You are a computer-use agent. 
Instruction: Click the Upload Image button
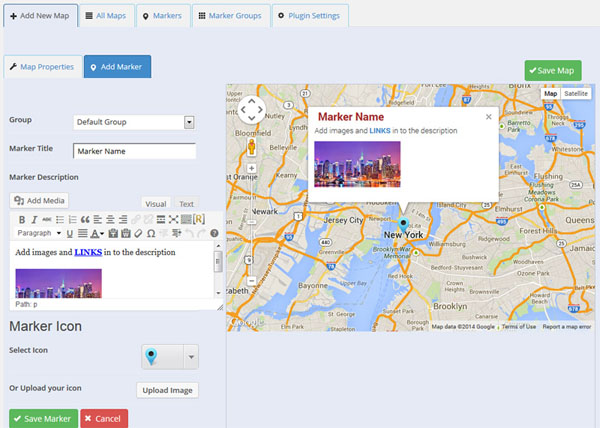pos(167,391)
